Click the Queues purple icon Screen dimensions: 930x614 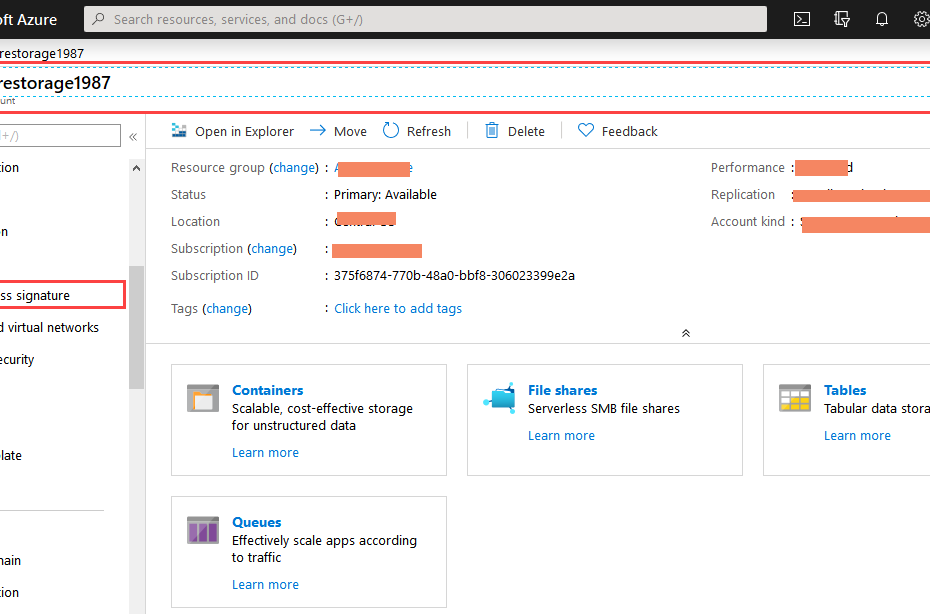203,530
